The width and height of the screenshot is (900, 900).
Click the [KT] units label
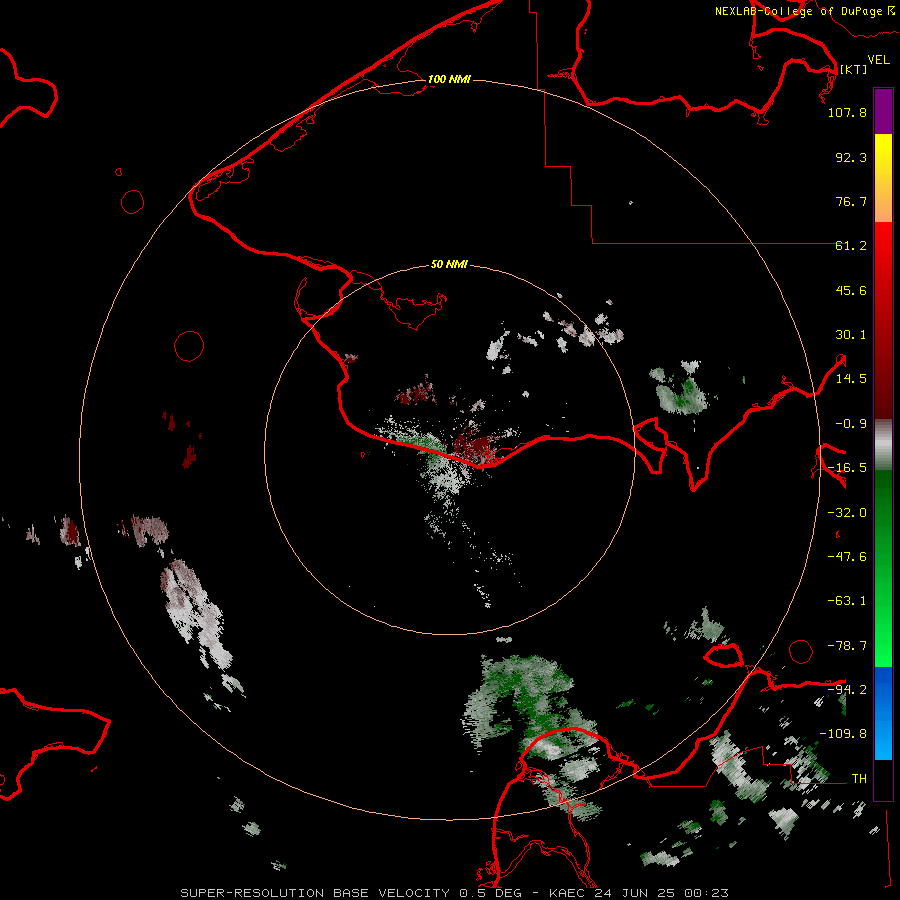(x=854, y=69)
